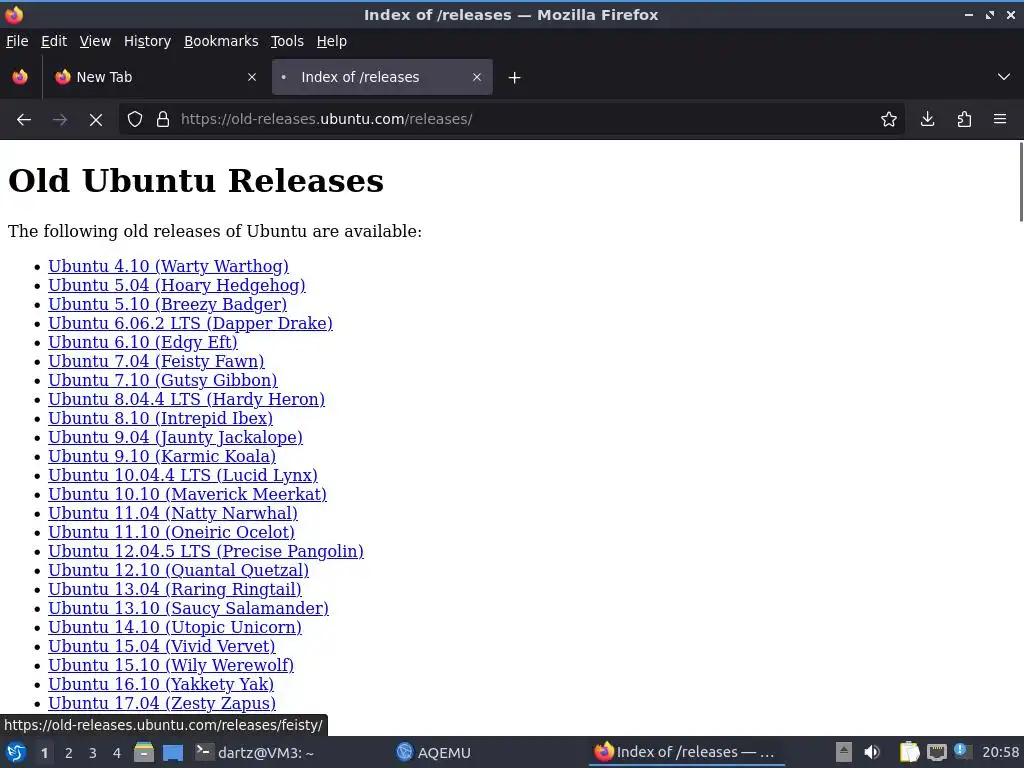
Task: Show desktop via taskbar blue icon
Action: click(173, 752)
